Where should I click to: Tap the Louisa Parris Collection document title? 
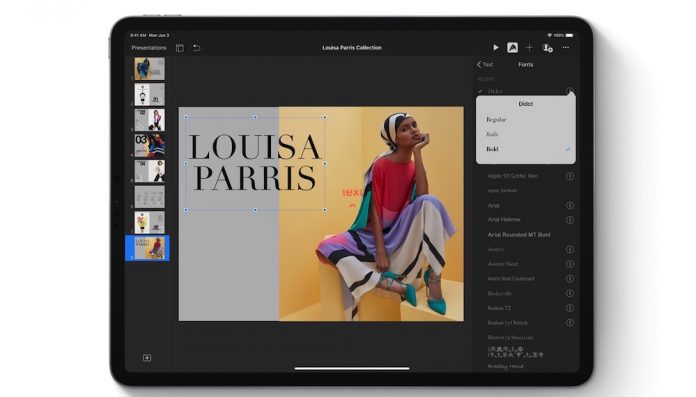[x=352, y=48]
